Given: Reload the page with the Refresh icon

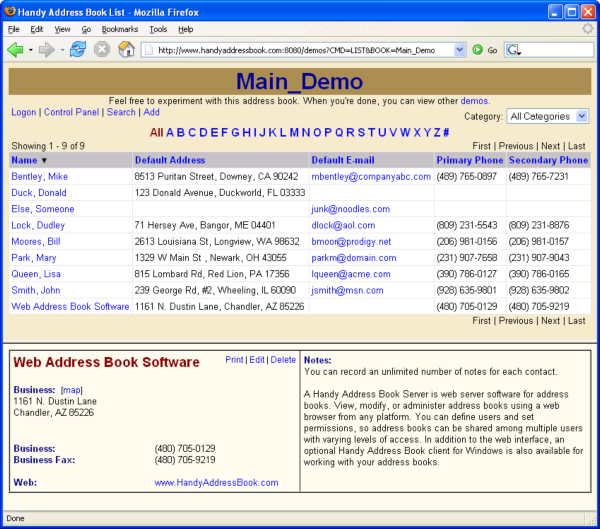Looking at the screenshot, I should tap(78, 49).
